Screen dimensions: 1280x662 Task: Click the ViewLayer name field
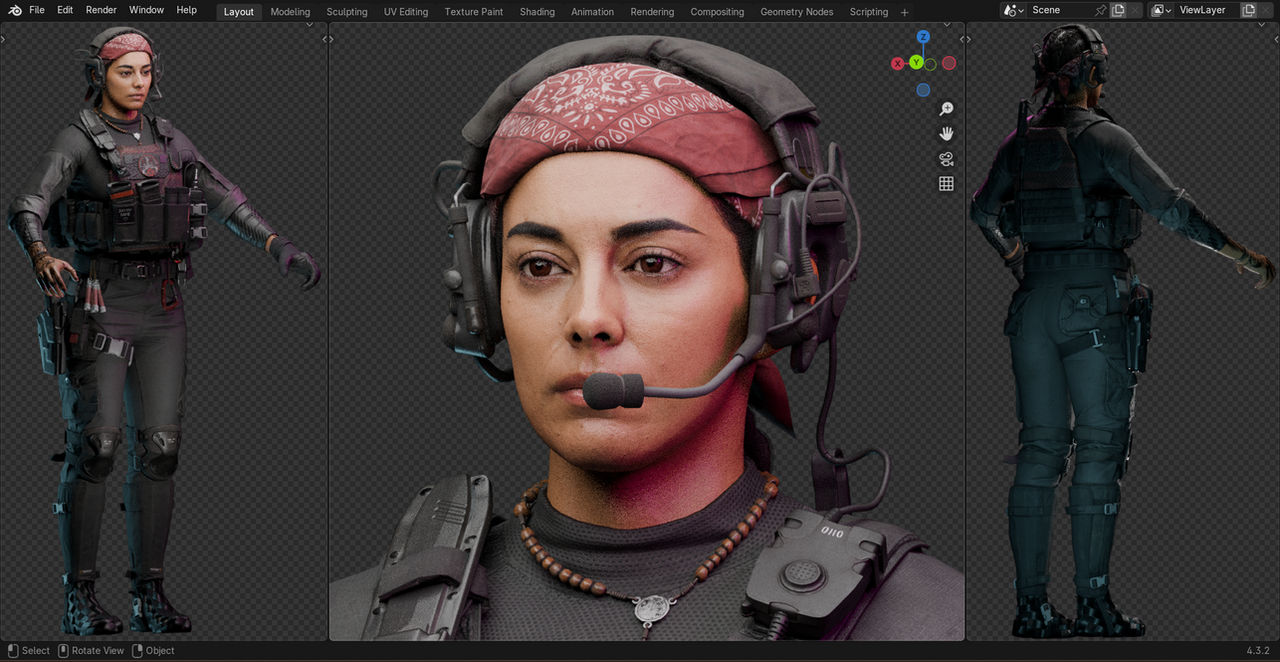(1207, 10)
